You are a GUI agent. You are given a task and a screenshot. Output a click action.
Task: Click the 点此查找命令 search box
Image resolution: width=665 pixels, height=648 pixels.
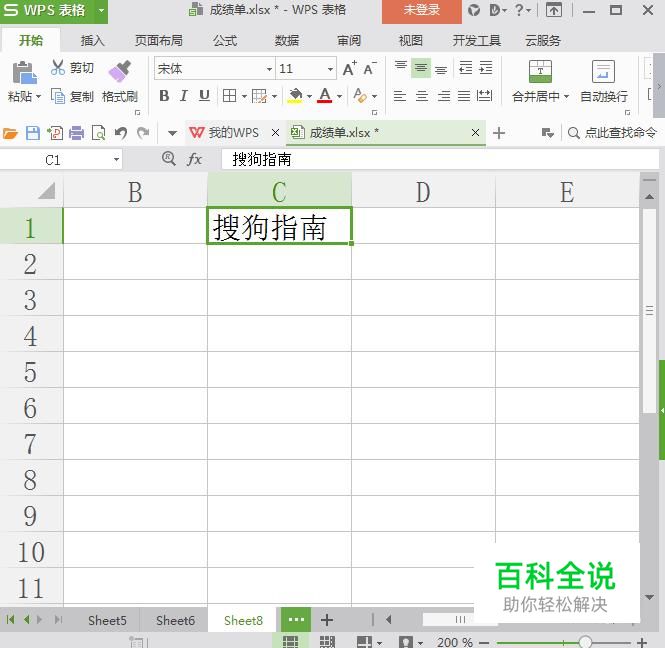(x=612, y=133)
